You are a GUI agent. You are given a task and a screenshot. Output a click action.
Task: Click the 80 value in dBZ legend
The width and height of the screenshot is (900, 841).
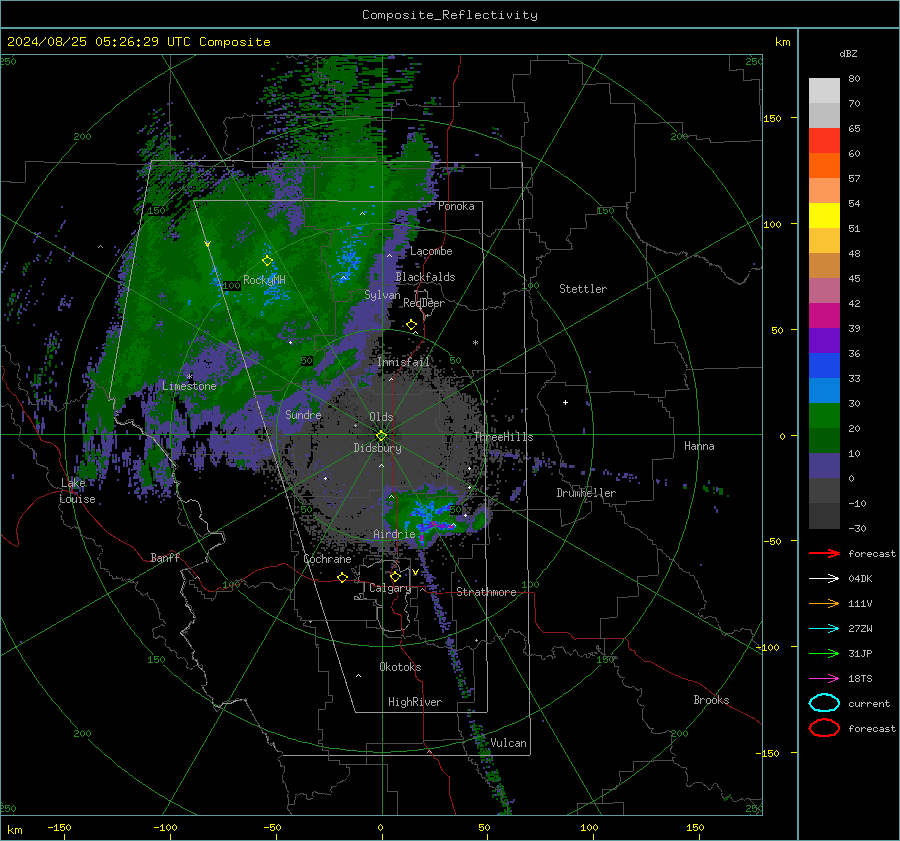coord(854,79)
